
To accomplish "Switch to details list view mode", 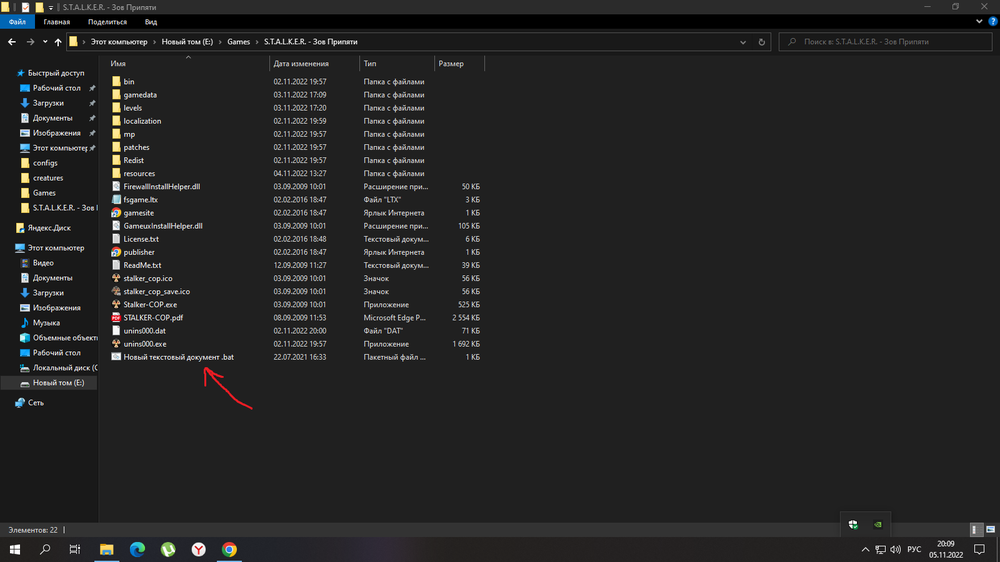I will coord(976,529).
